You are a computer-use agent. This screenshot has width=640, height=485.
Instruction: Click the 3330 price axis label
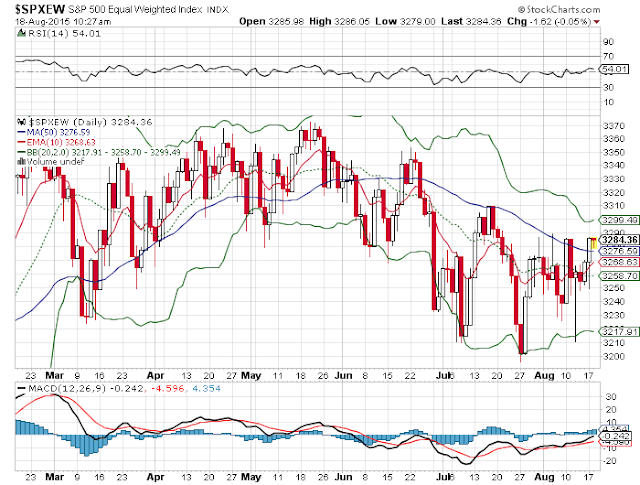pos(613,179)
